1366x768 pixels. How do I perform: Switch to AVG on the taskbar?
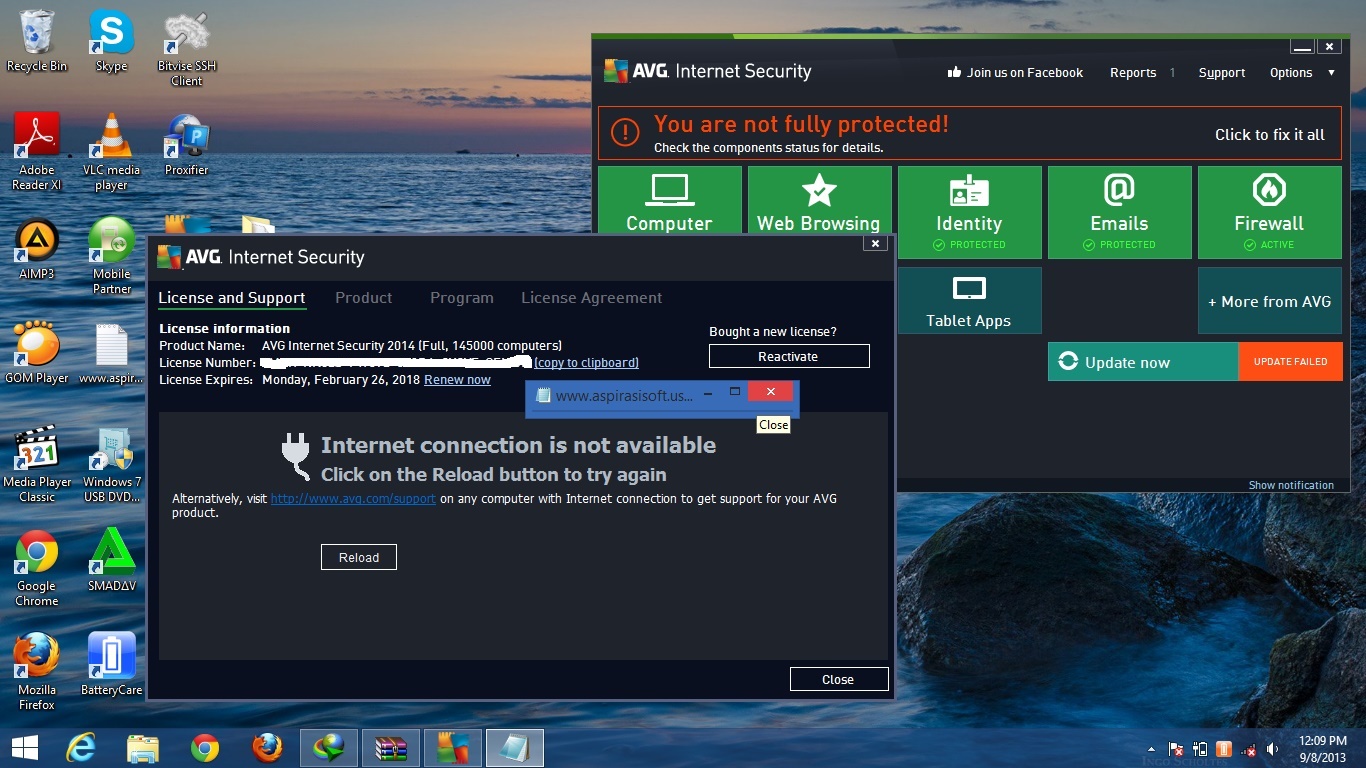[x=453, y=747]
